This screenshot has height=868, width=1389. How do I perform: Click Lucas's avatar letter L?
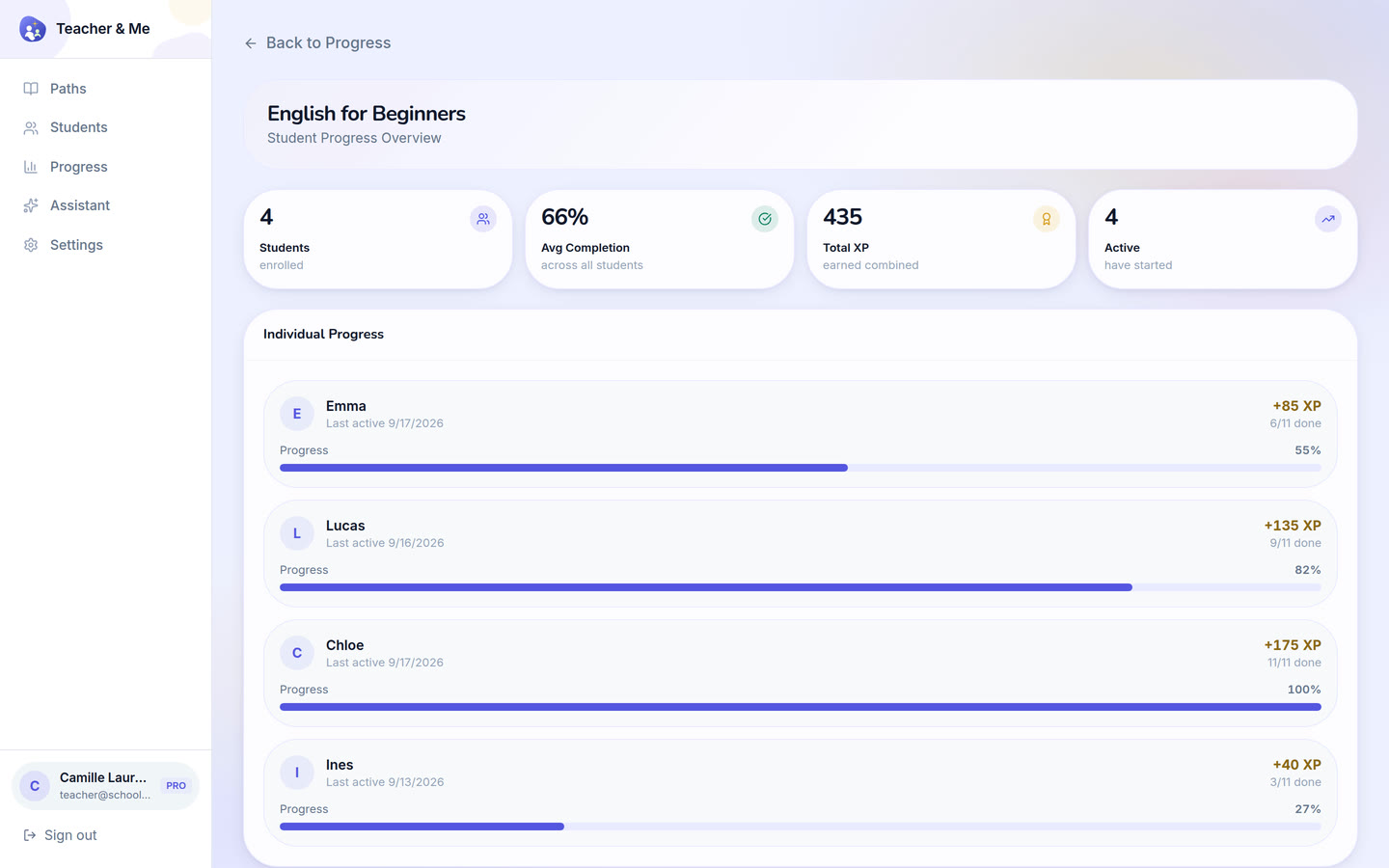click(x=297, y=533)
